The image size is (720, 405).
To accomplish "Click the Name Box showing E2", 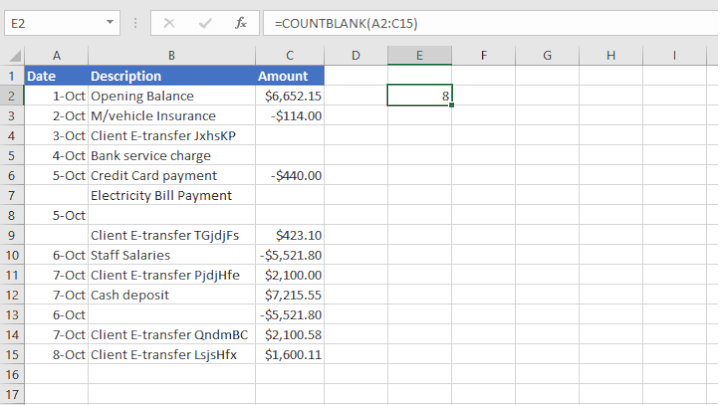I will pos(52,22).
